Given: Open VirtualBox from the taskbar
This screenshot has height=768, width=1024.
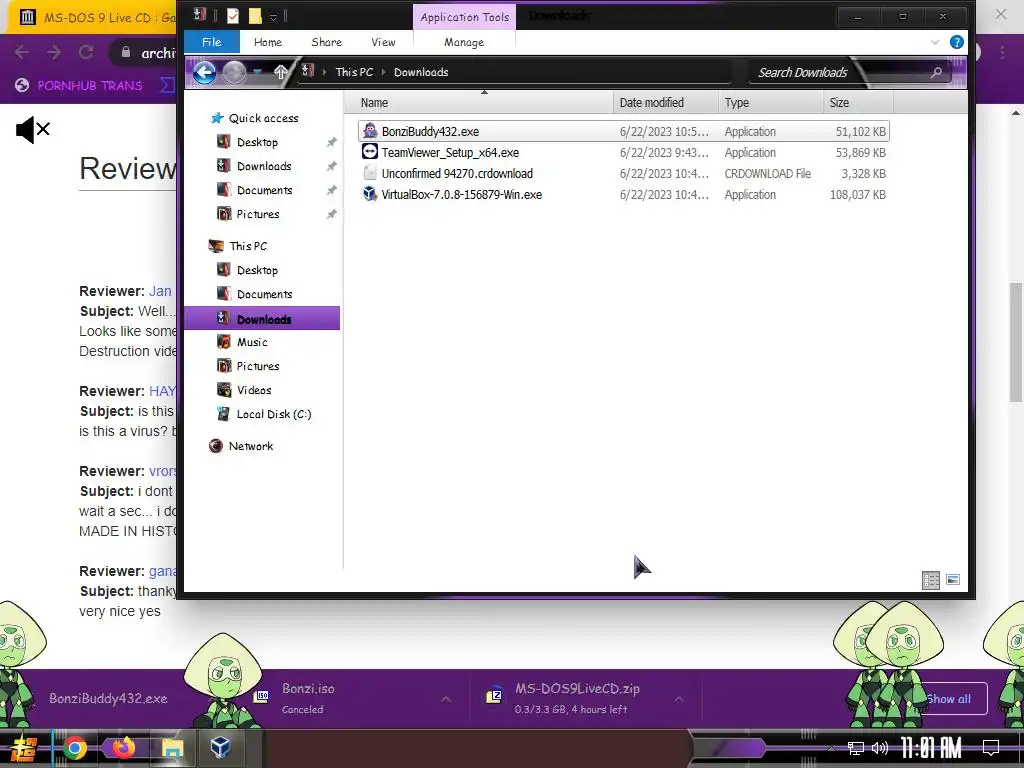Looking at the screenshot, I should click(220, 747).
